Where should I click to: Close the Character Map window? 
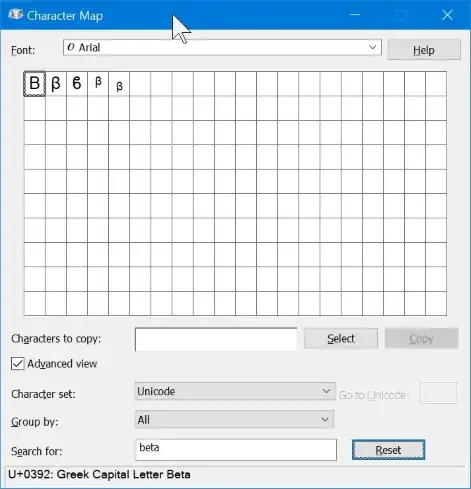[447, 15]
